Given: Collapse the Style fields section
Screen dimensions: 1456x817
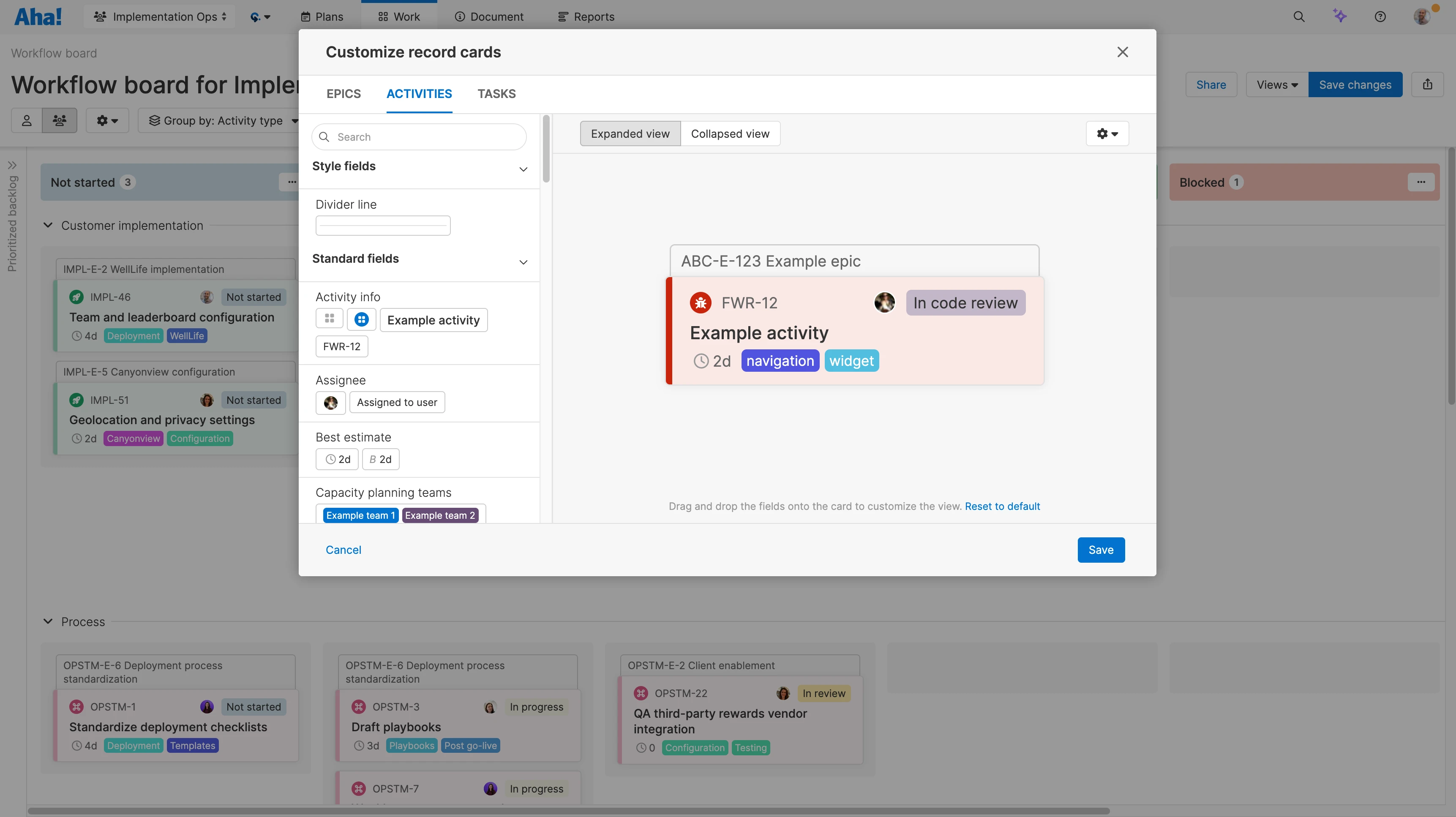Looking at the screenshot, I should 523,169.
